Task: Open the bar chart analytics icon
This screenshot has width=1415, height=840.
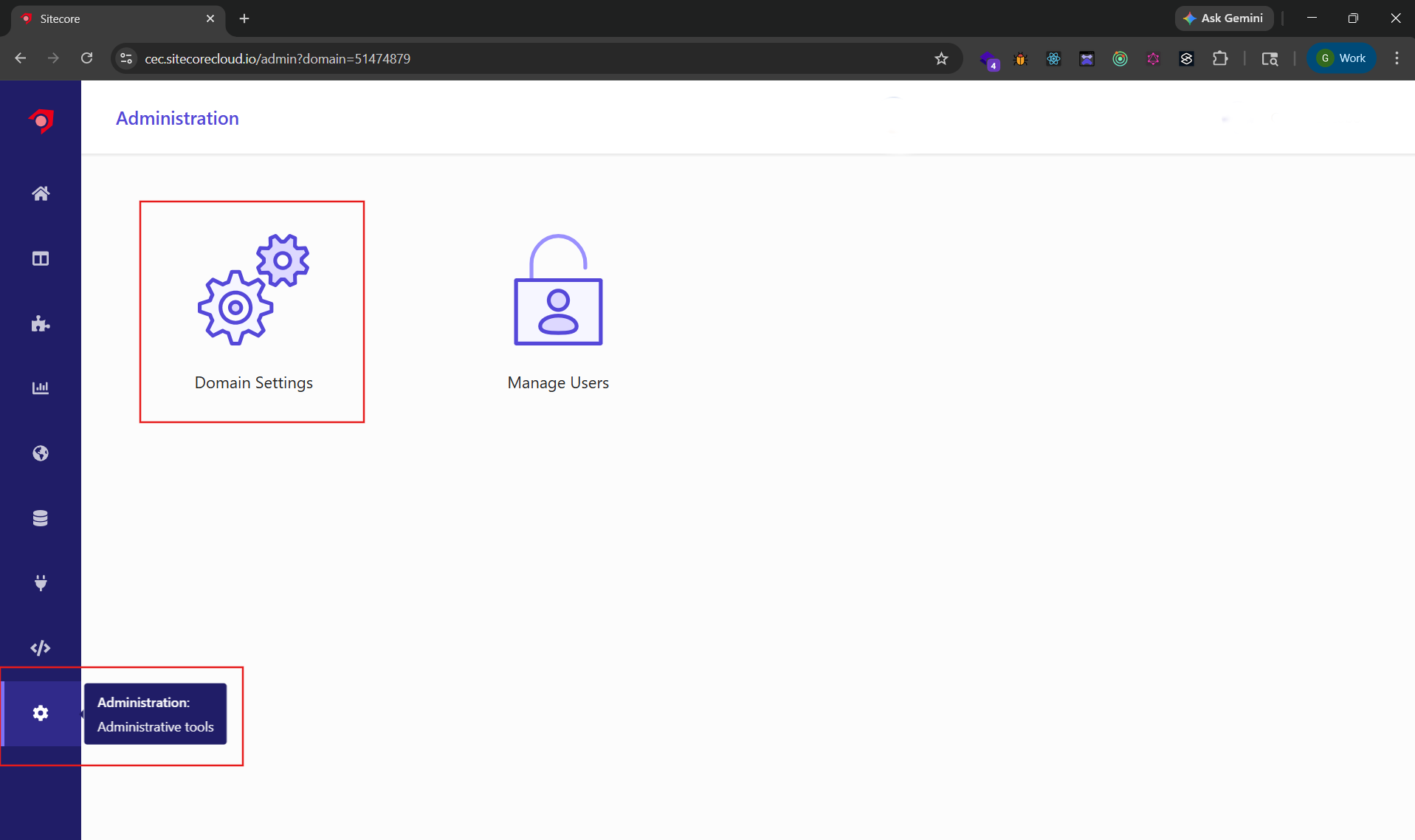Action: tap(41, 388)
